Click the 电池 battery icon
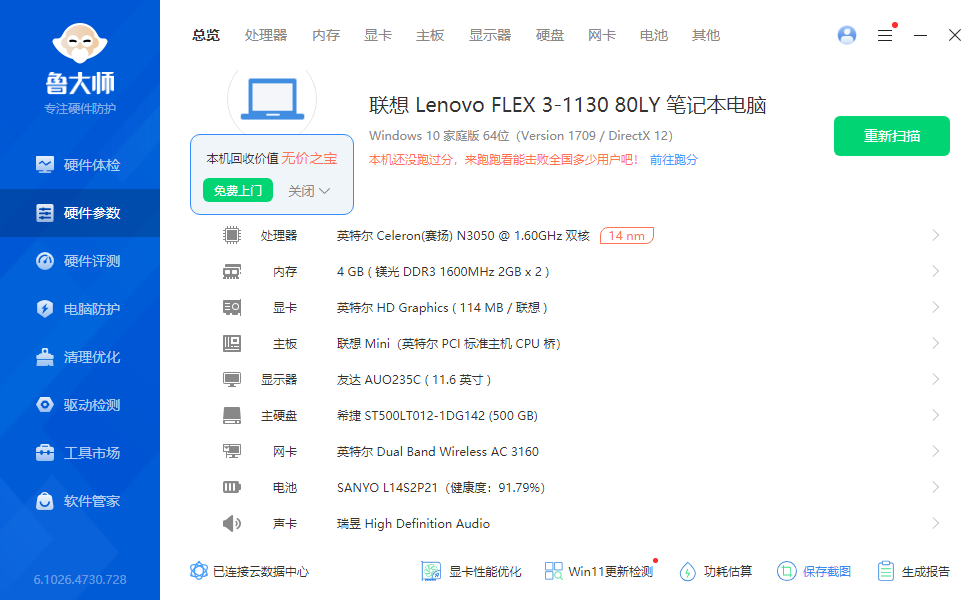The image size is (980, 600). [x=232, y=488]
